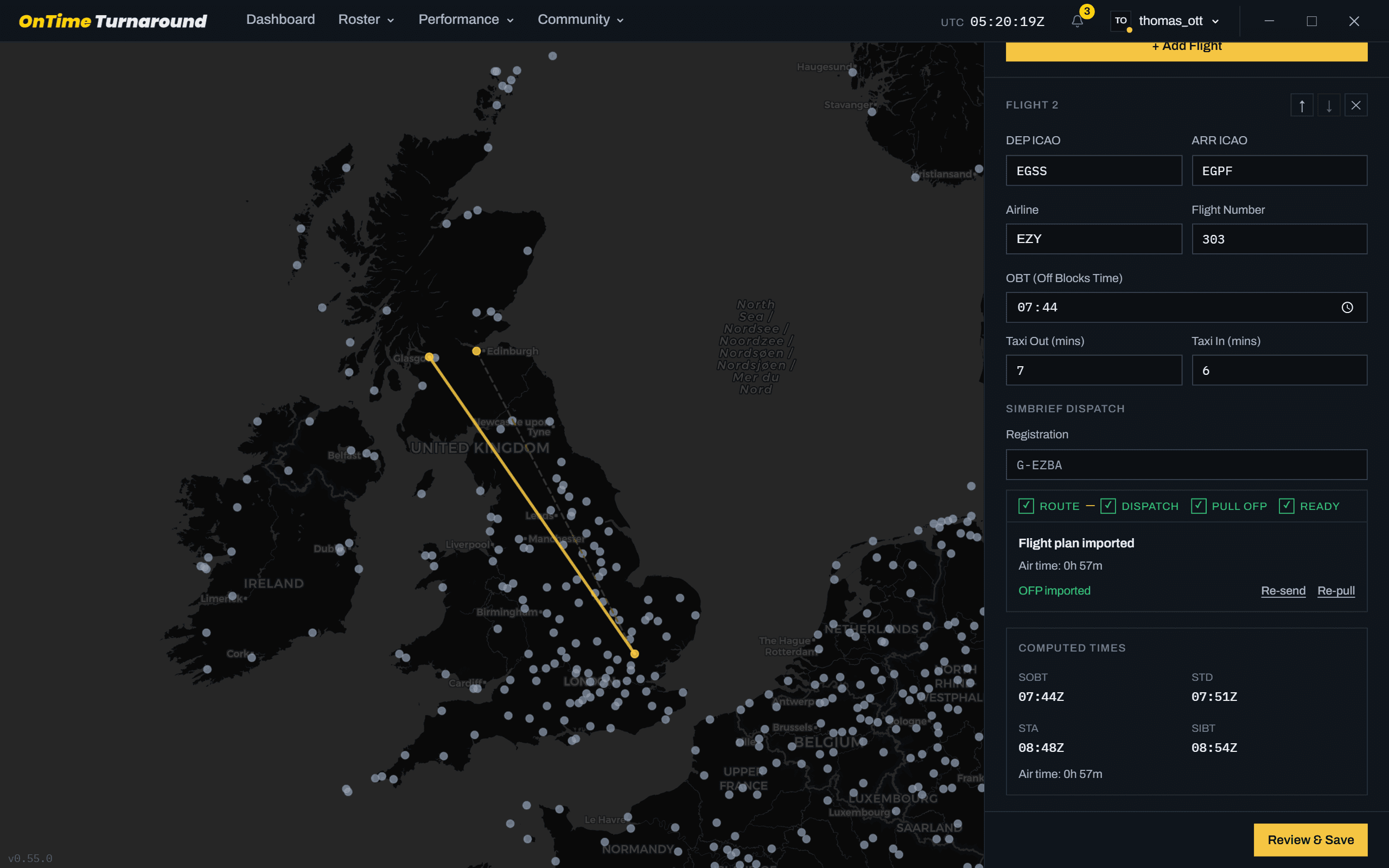Click Review & Save

(x=1310, y=840)
